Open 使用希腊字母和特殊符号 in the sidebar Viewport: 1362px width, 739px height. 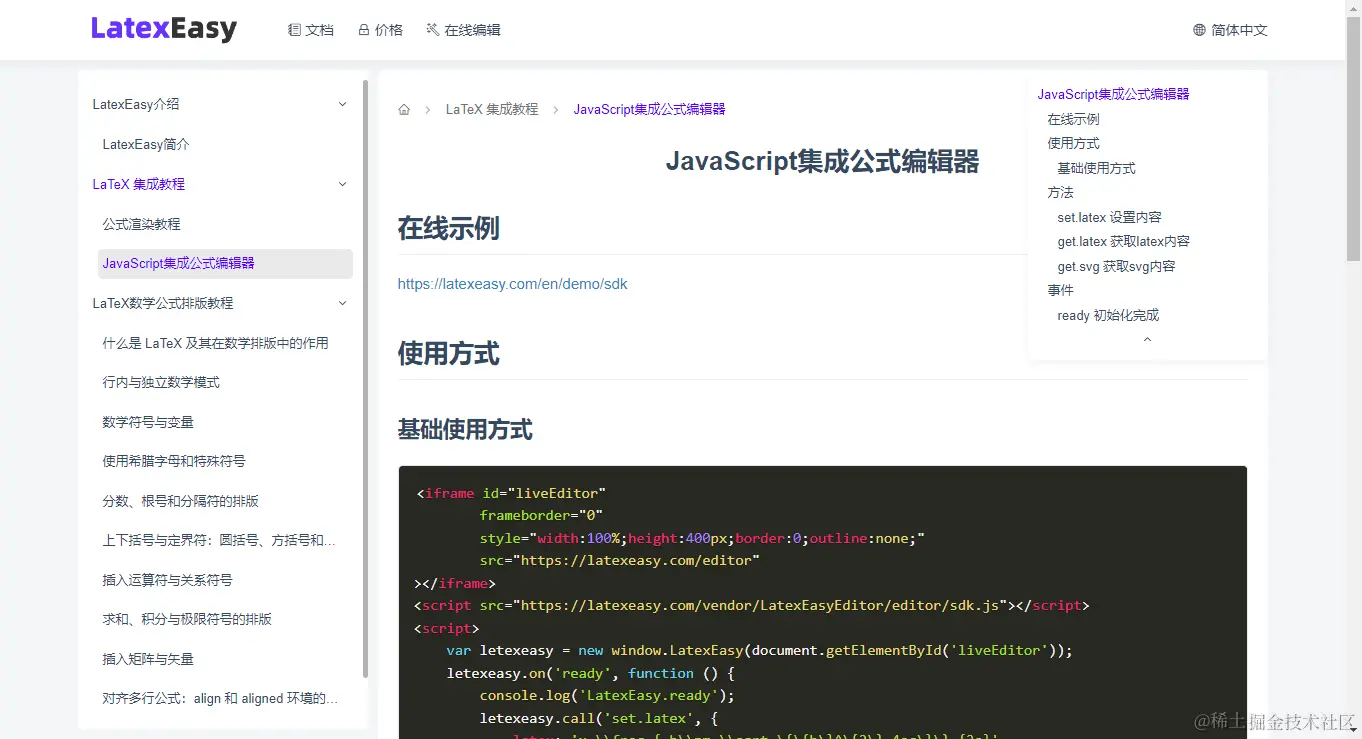click(x=174, y=461)
